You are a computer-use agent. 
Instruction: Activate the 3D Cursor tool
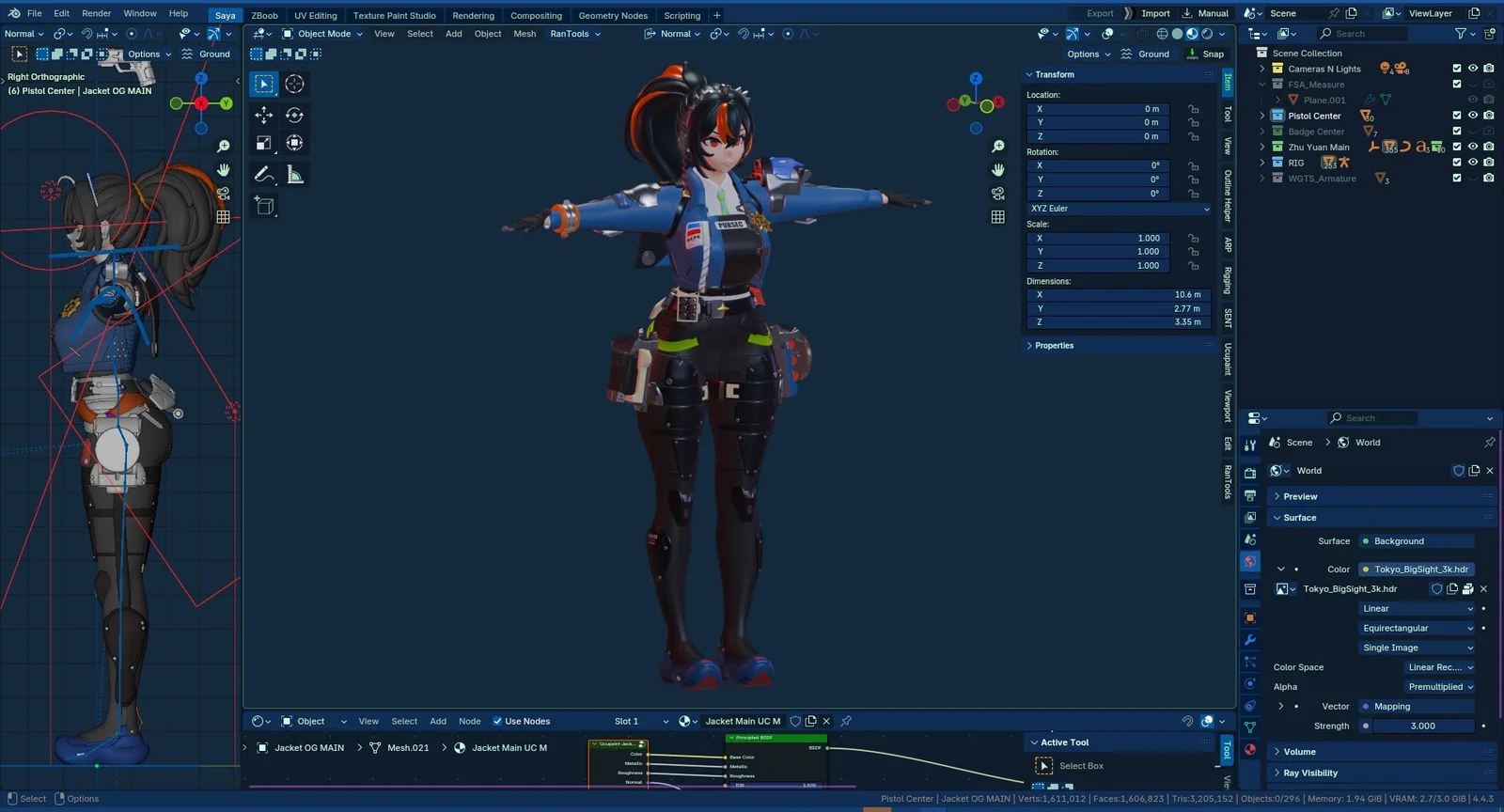coord(294,84)
